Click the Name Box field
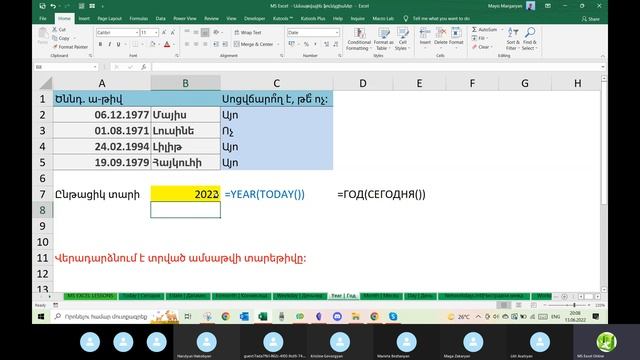The height and width of the screenshot is (360, 640). point(66,67)
